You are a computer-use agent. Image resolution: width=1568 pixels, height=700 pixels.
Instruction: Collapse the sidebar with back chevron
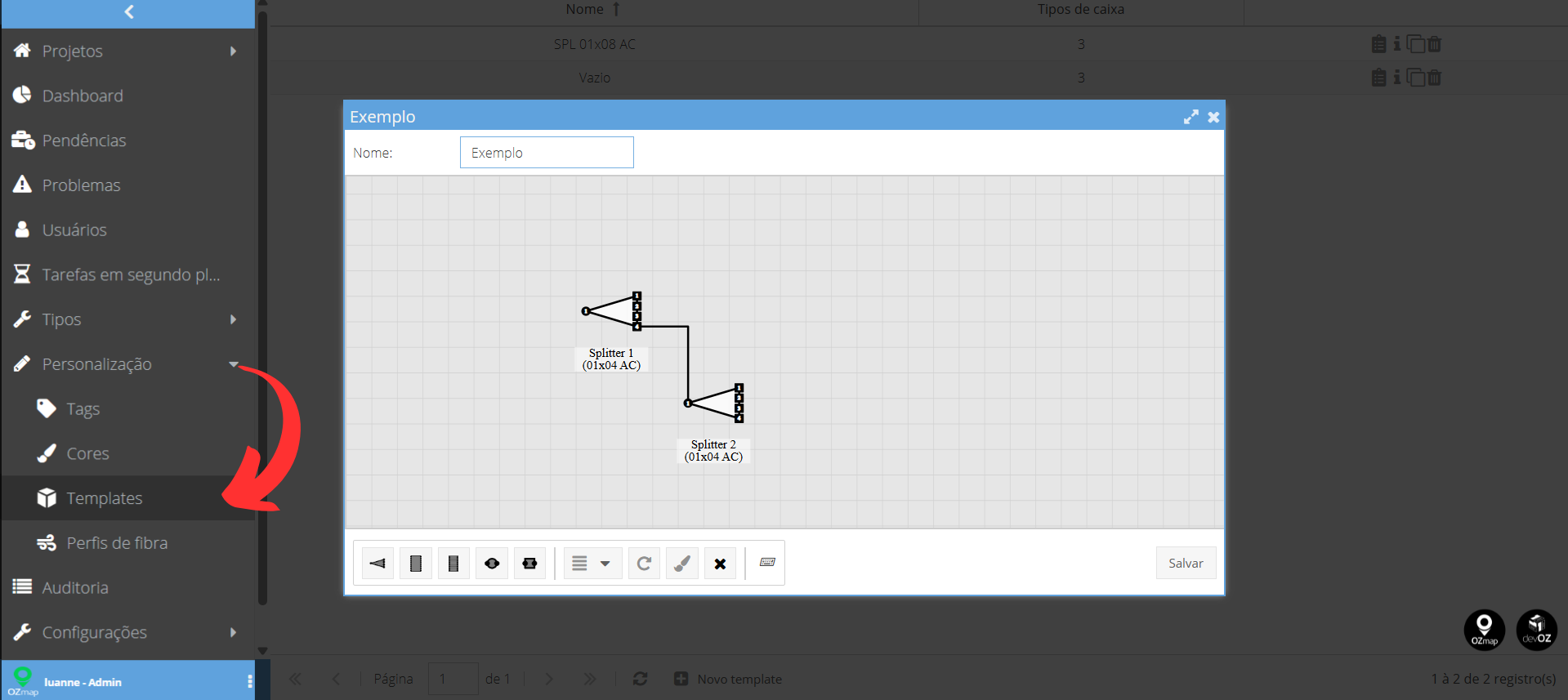129,11
